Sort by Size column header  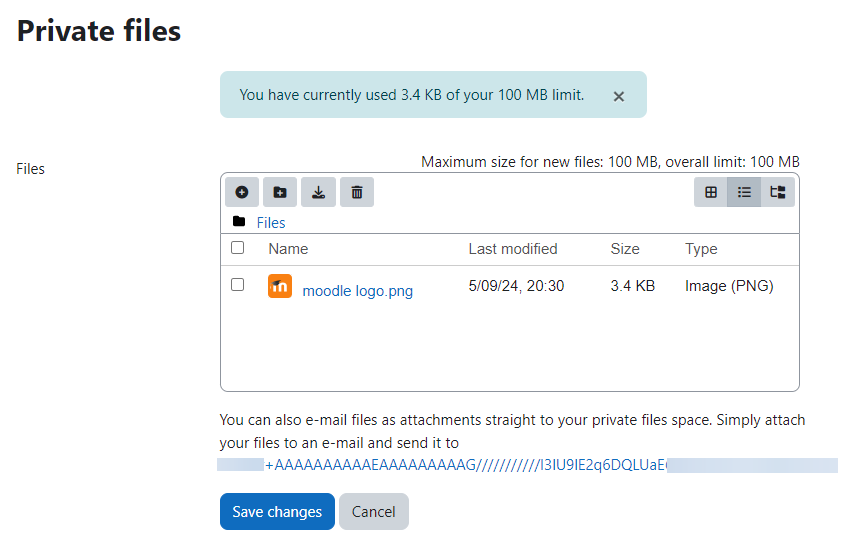coord(625,249)
